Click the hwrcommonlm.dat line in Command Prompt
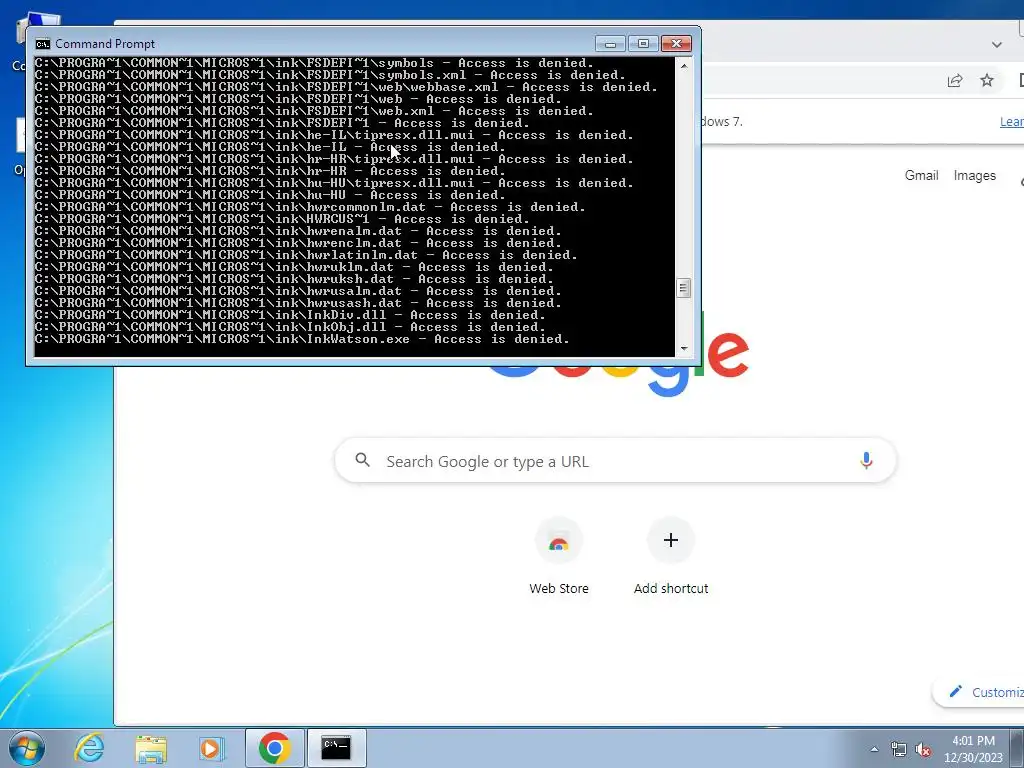 click(310, 207)
